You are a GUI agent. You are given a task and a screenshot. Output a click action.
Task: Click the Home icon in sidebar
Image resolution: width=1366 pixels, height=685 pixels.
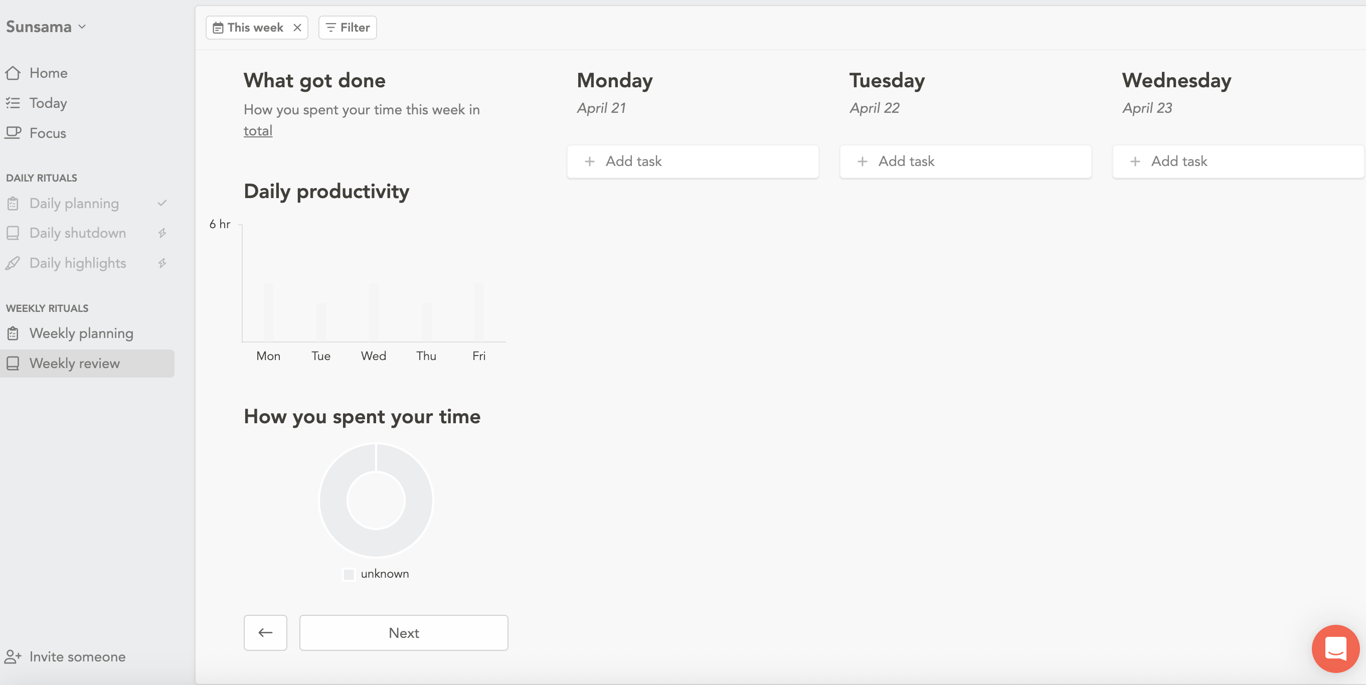coord(13,73)
